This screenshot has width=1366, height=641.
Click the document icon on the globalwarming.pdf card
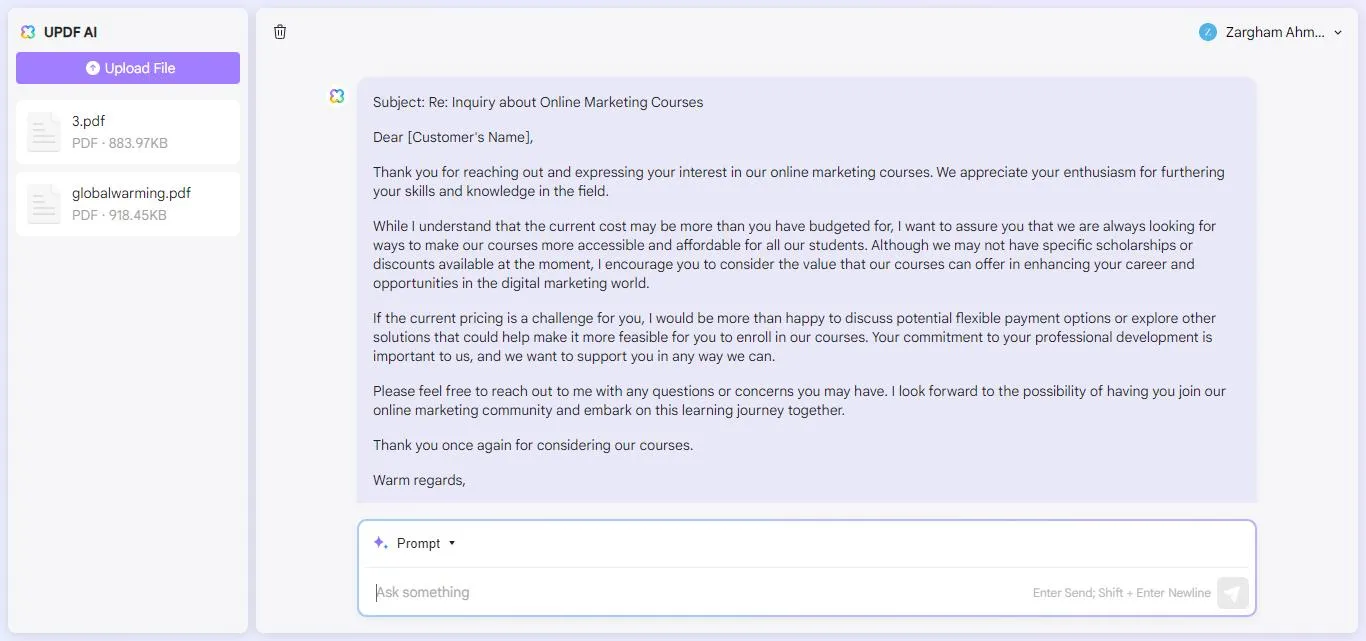(43, 204)
